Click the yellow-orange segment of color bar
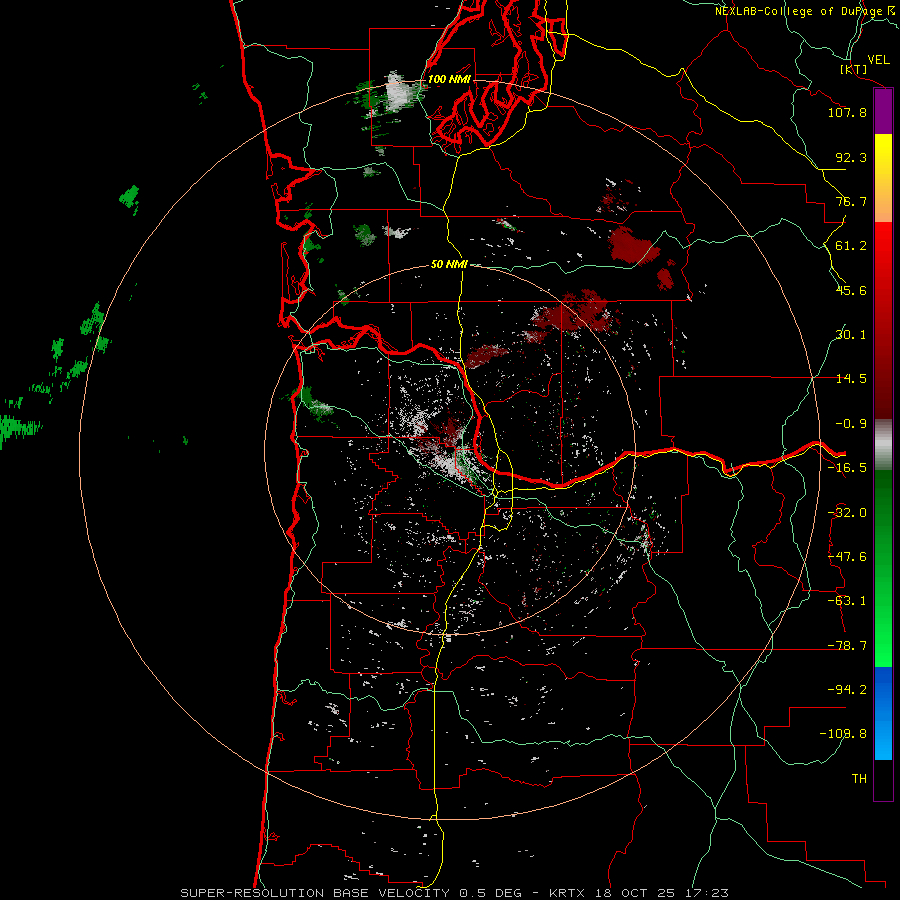Screen dimensions: 900x900 click(883, 178)
